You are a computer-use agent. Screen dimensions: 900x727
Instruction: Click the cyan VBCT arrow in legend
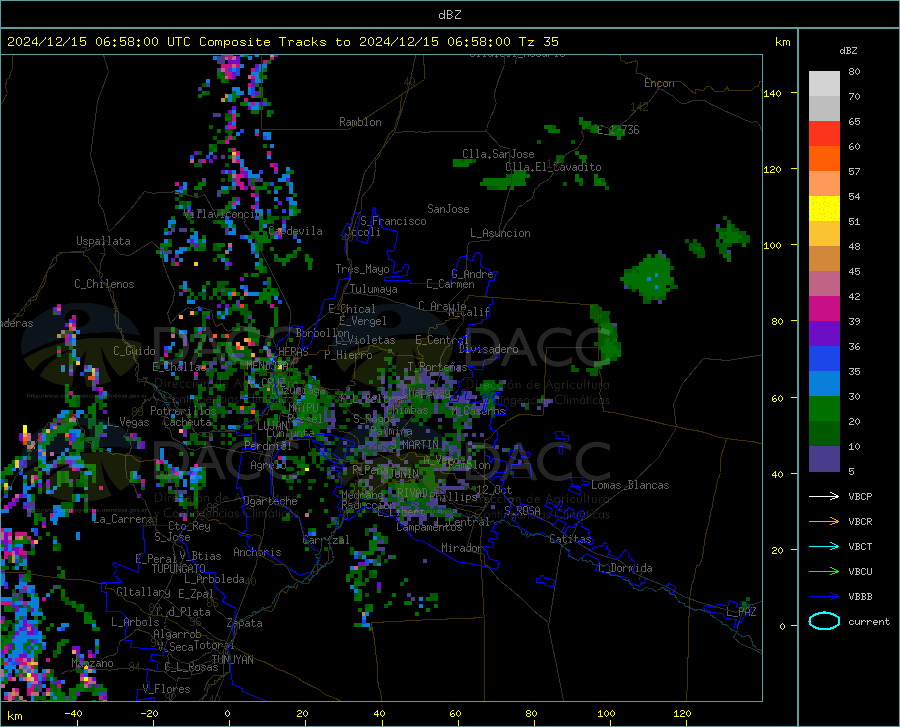point(824,546)
